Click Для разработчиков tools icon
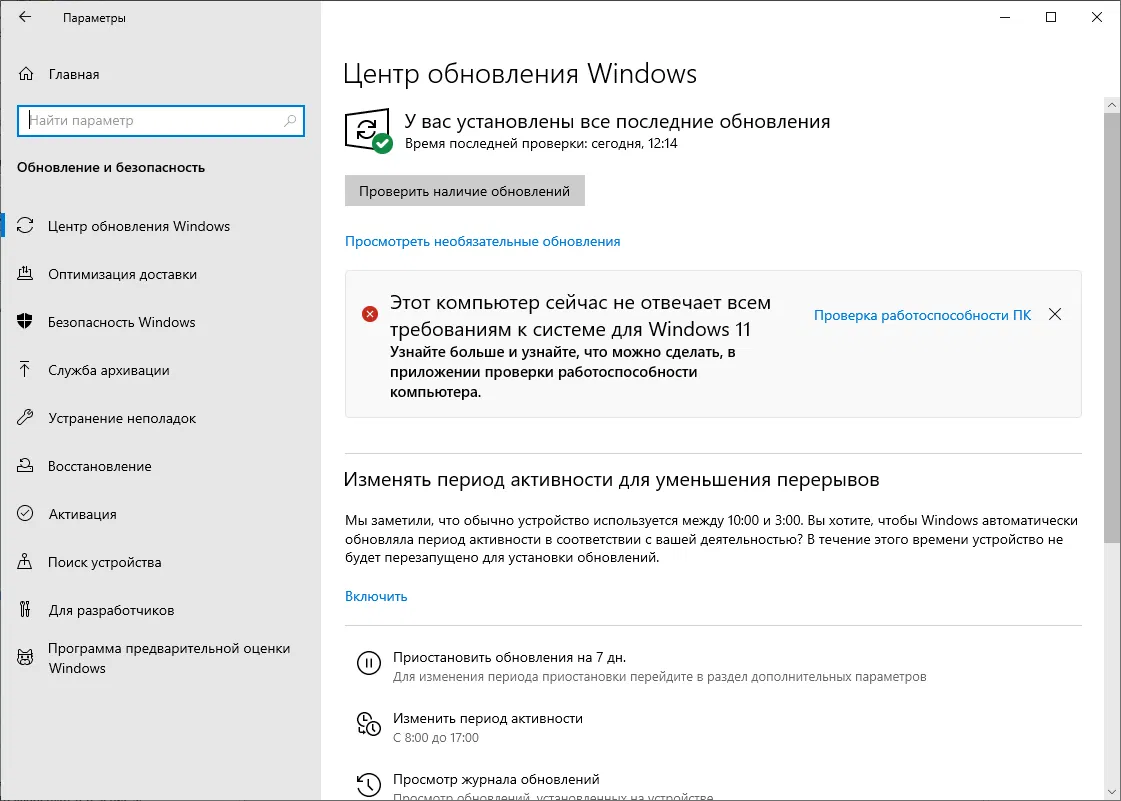The image size is (1121, 801). 25,609
